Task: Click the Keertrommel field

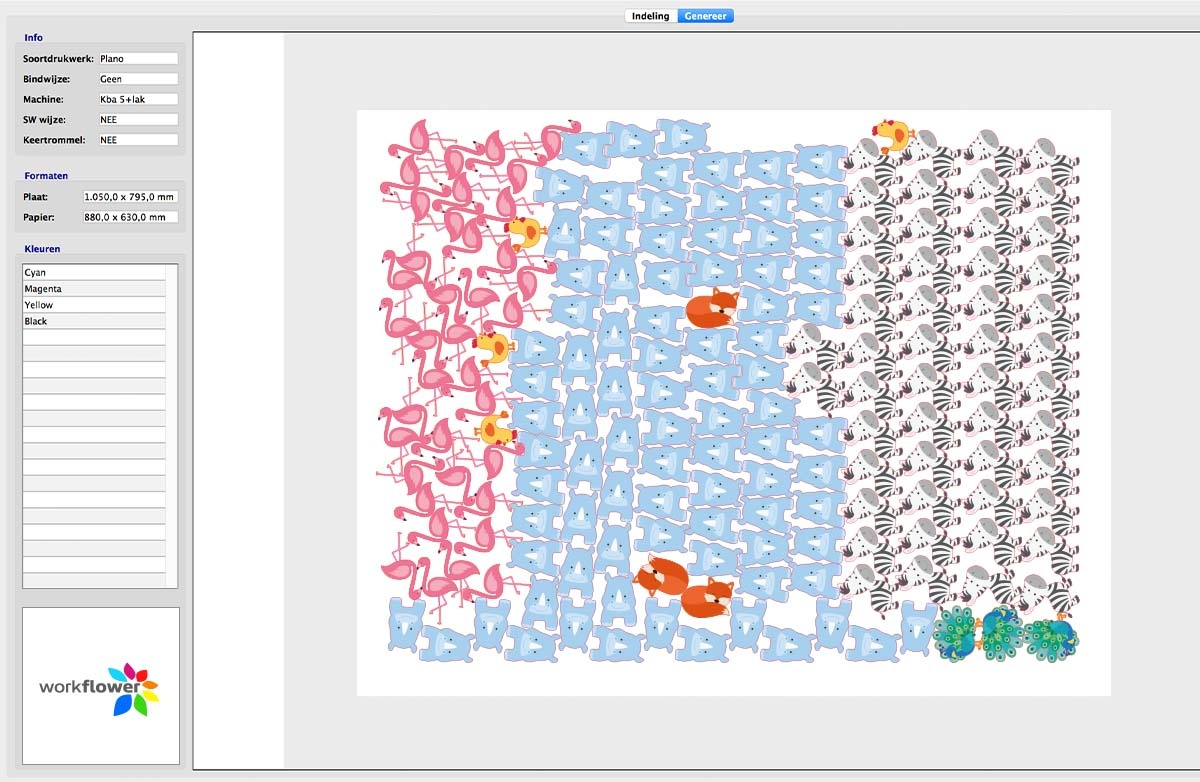Action: (x=138, y=140)
